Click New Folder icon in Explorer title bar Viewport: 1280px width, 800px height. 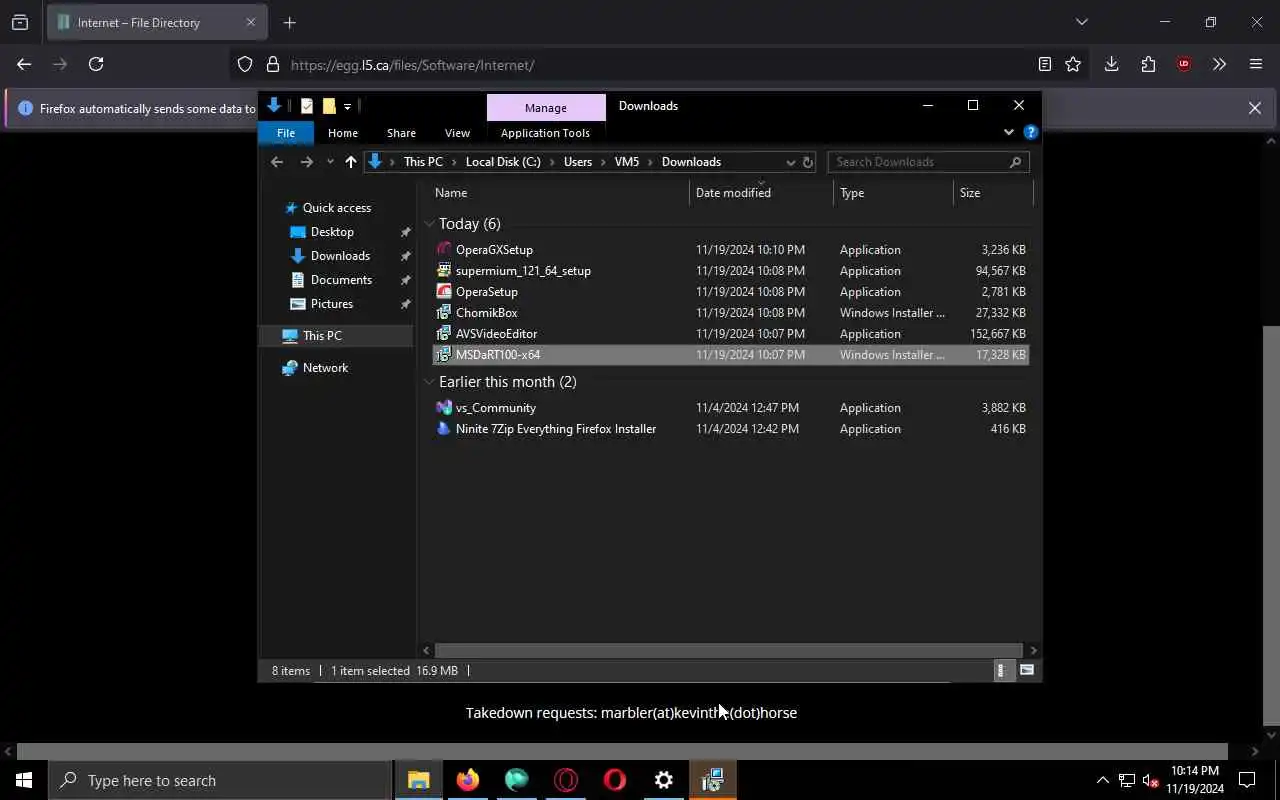328,106
